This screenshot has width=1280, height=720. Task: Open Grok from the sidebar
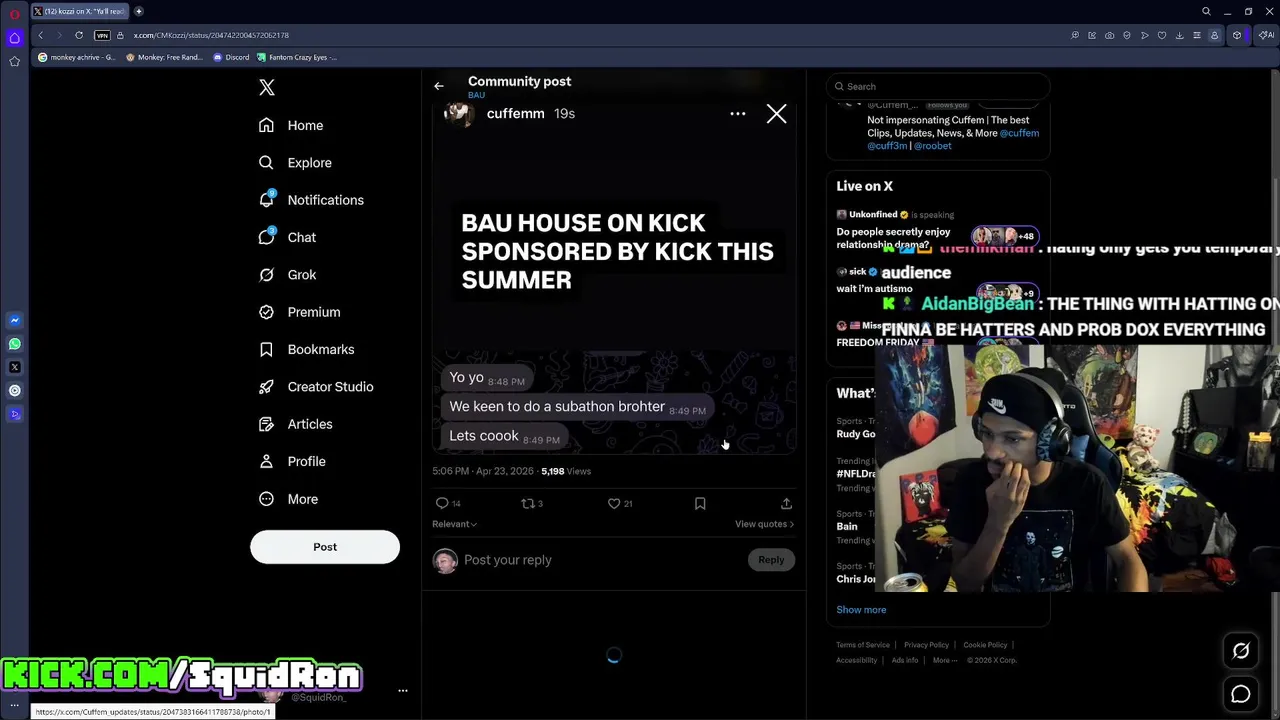coord(287,275)
